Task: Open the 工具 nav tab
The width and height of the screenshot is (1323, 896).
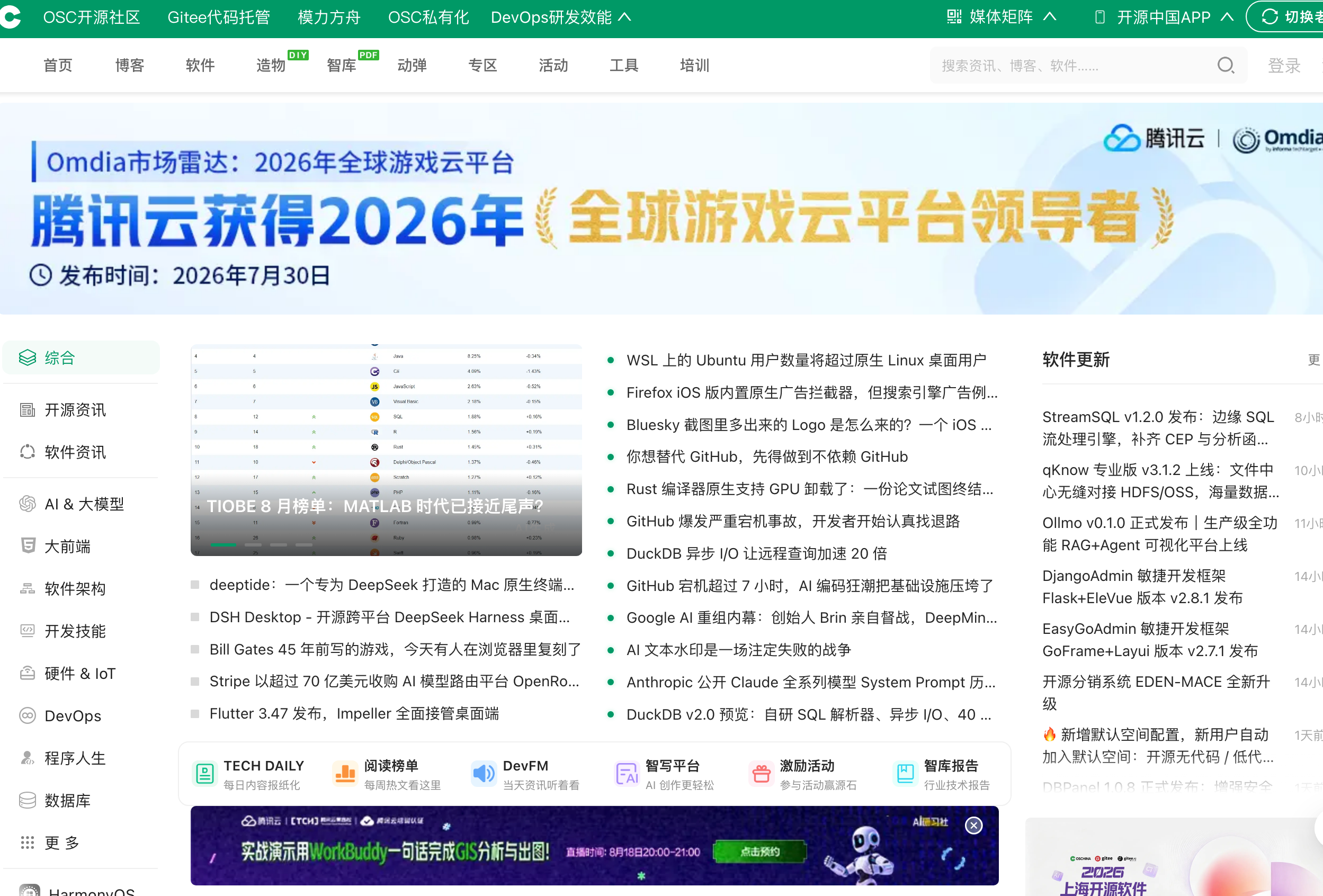Action: (x=624, y=66)
